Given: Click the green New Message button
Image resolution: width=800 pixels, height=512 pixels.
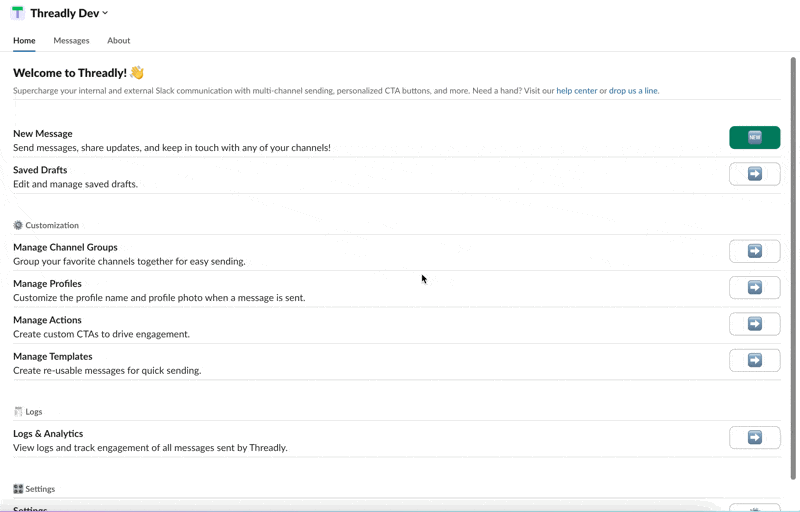Looking at the screenshot, I should click(755, 137).
